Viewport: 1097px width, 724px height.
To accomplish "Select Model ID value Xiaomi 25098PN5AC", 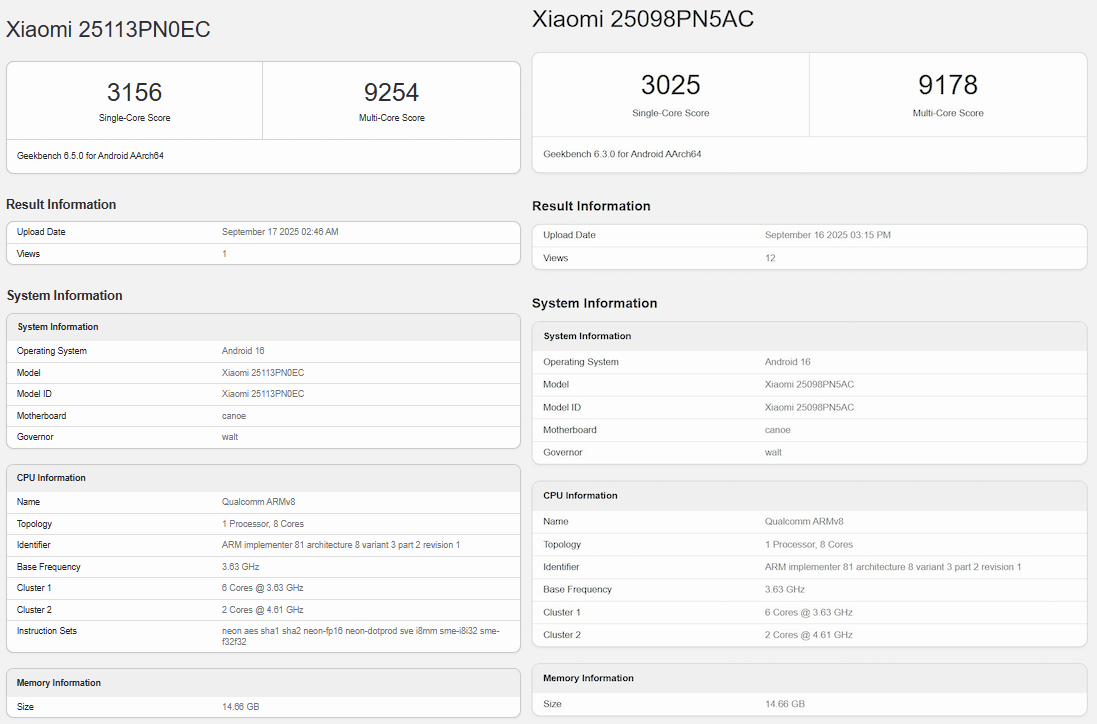I will (x=809, y=407).
